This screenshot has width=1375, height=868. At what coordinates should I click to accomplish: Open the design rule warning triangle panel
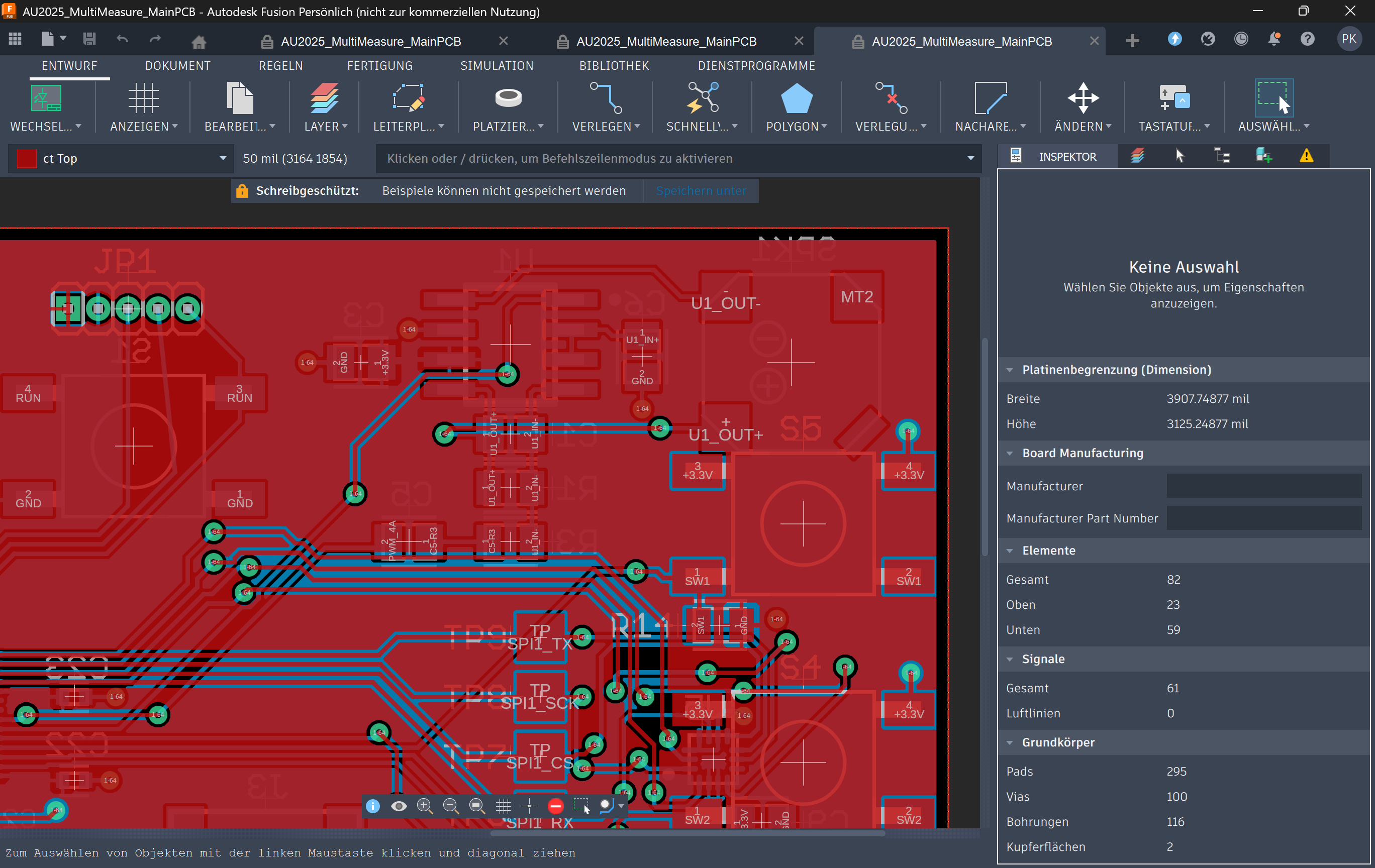1306,156
